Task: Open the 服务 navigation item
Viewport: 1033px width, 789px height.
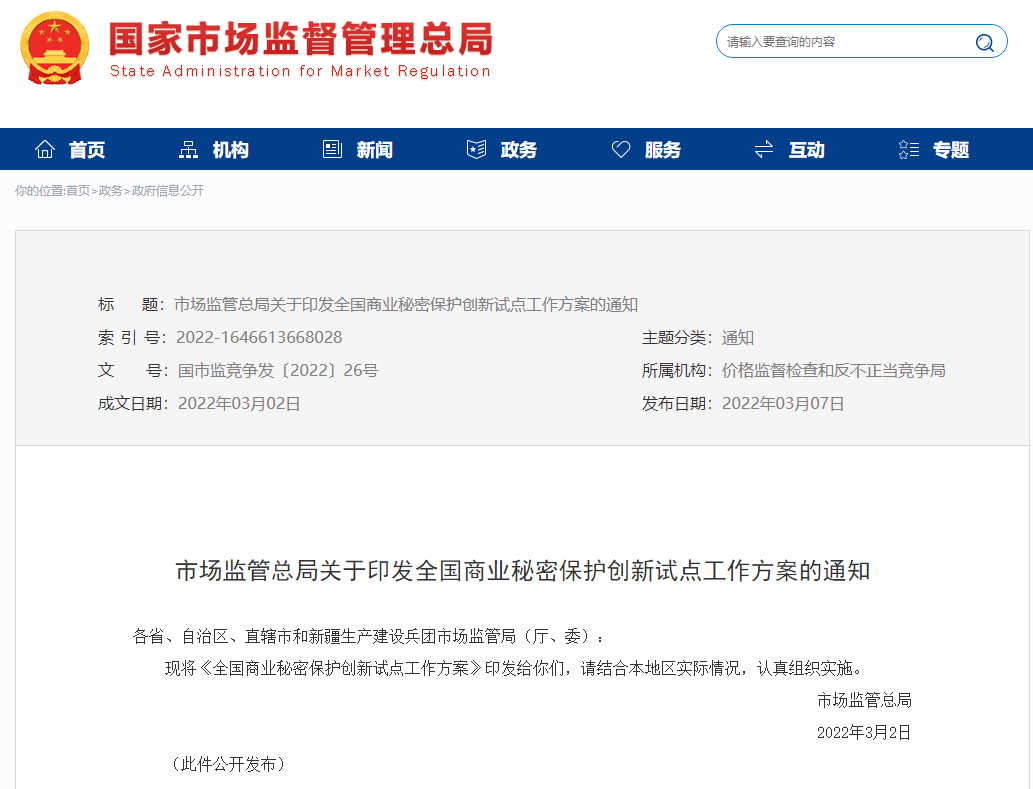Action: (663, 150)
